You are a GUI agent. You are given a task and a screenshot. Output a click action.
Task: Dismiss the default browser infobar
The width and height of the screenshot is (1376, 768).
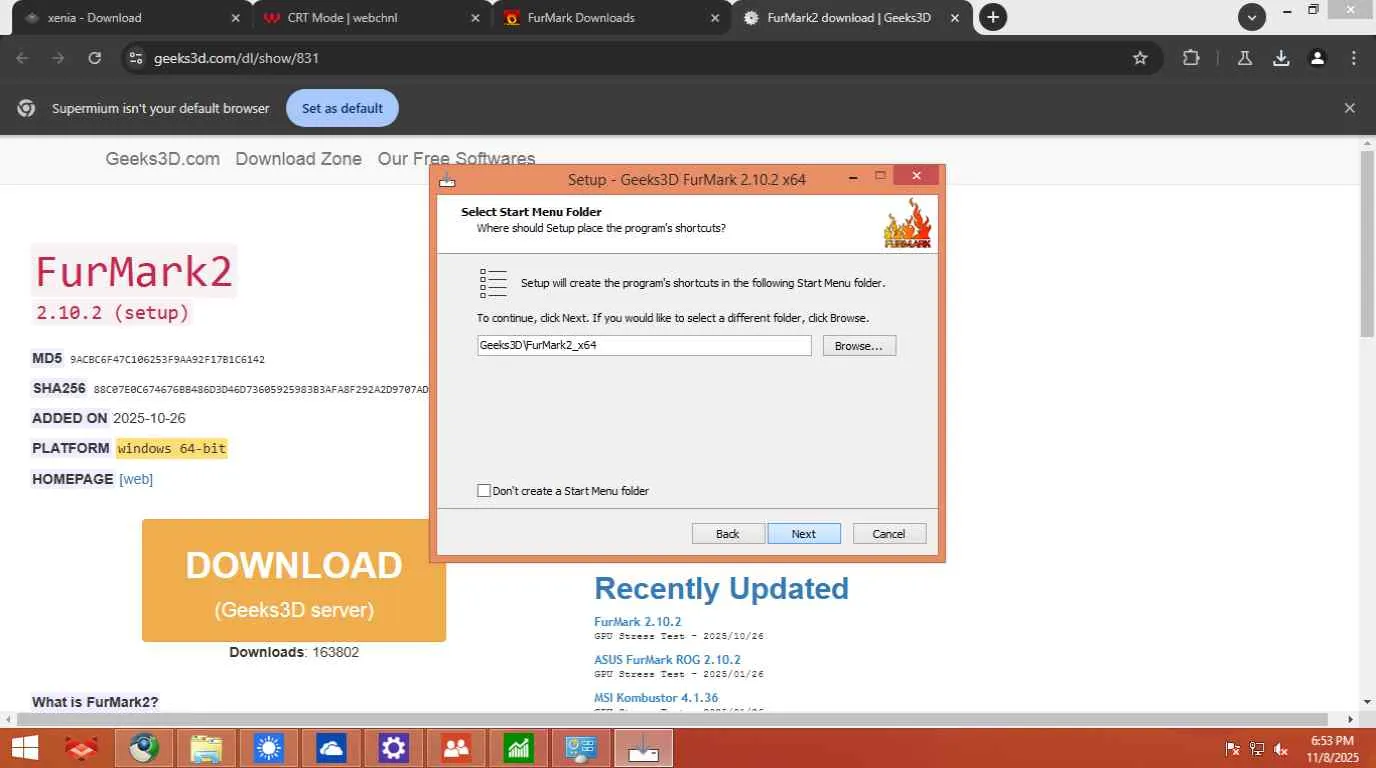[1349, 108]
